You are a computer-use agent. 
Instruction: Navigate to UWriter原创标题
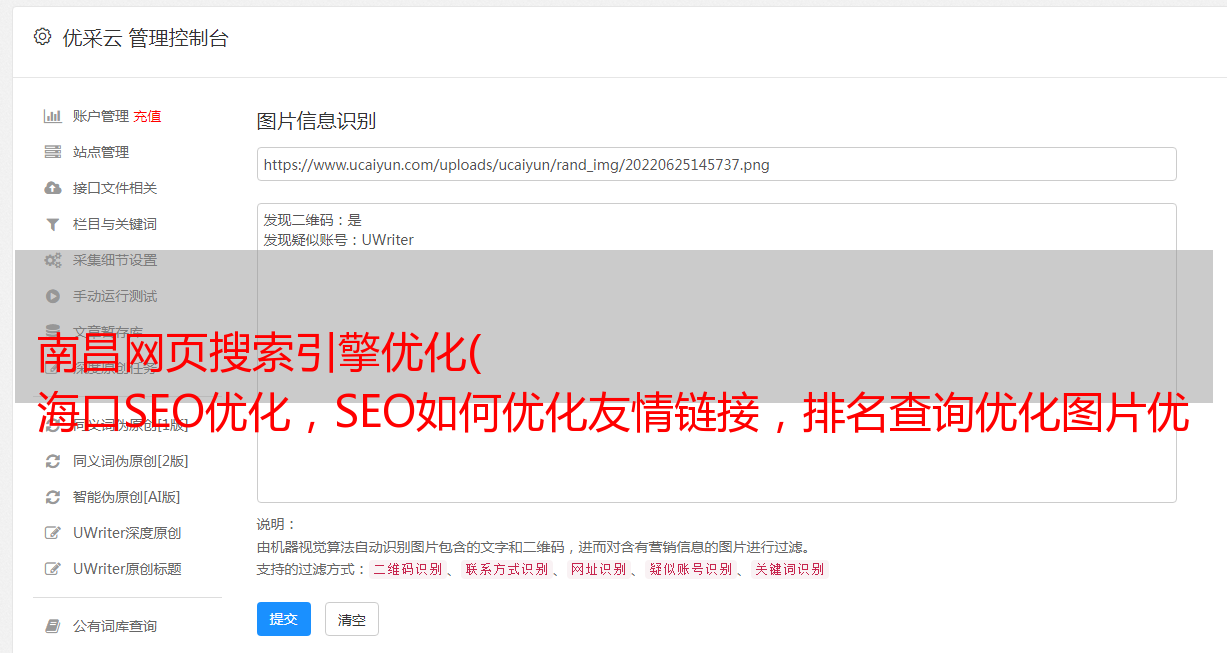127,569
